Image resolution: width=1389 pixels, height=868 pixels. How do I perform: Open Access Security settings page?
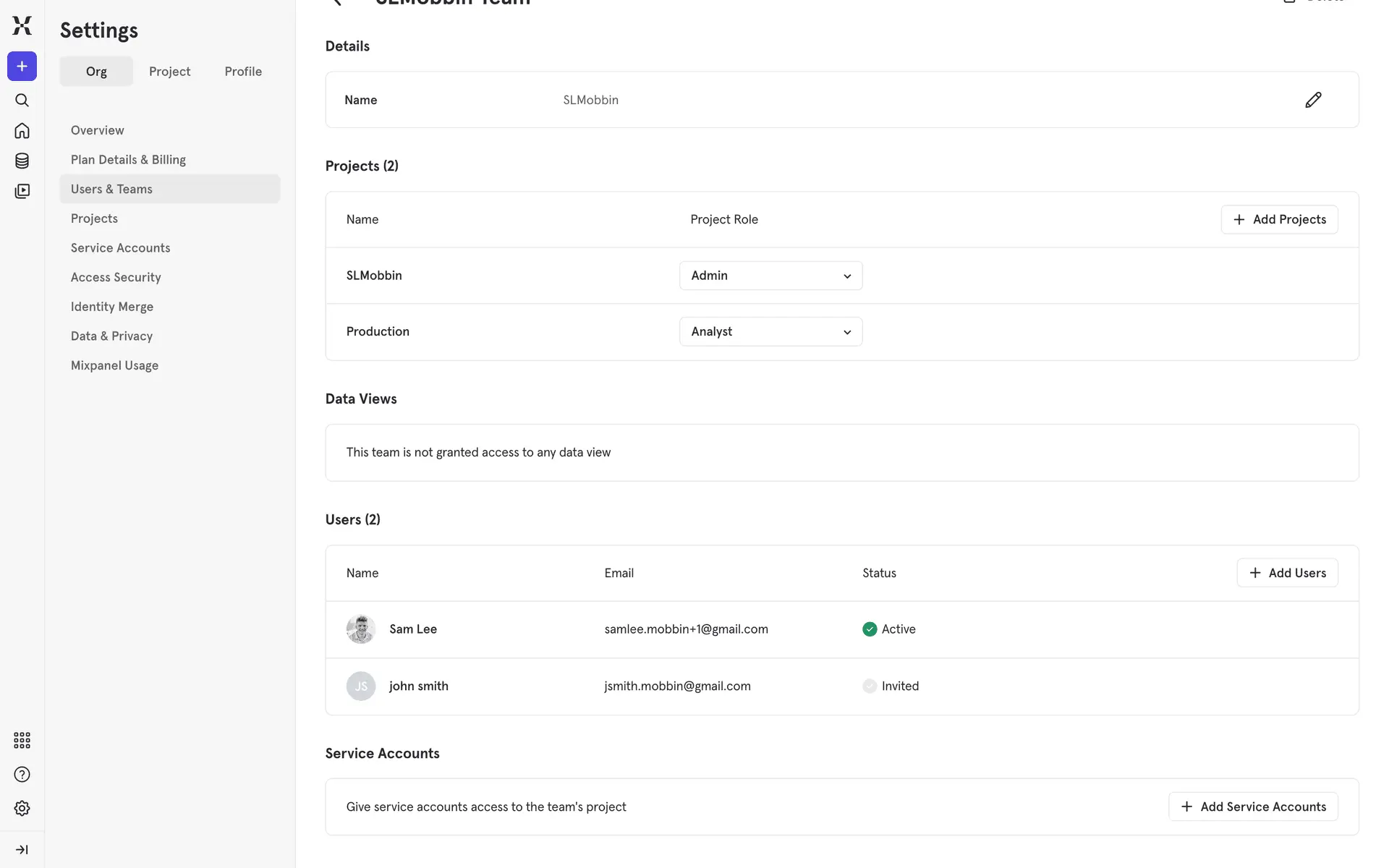[116, 277]
